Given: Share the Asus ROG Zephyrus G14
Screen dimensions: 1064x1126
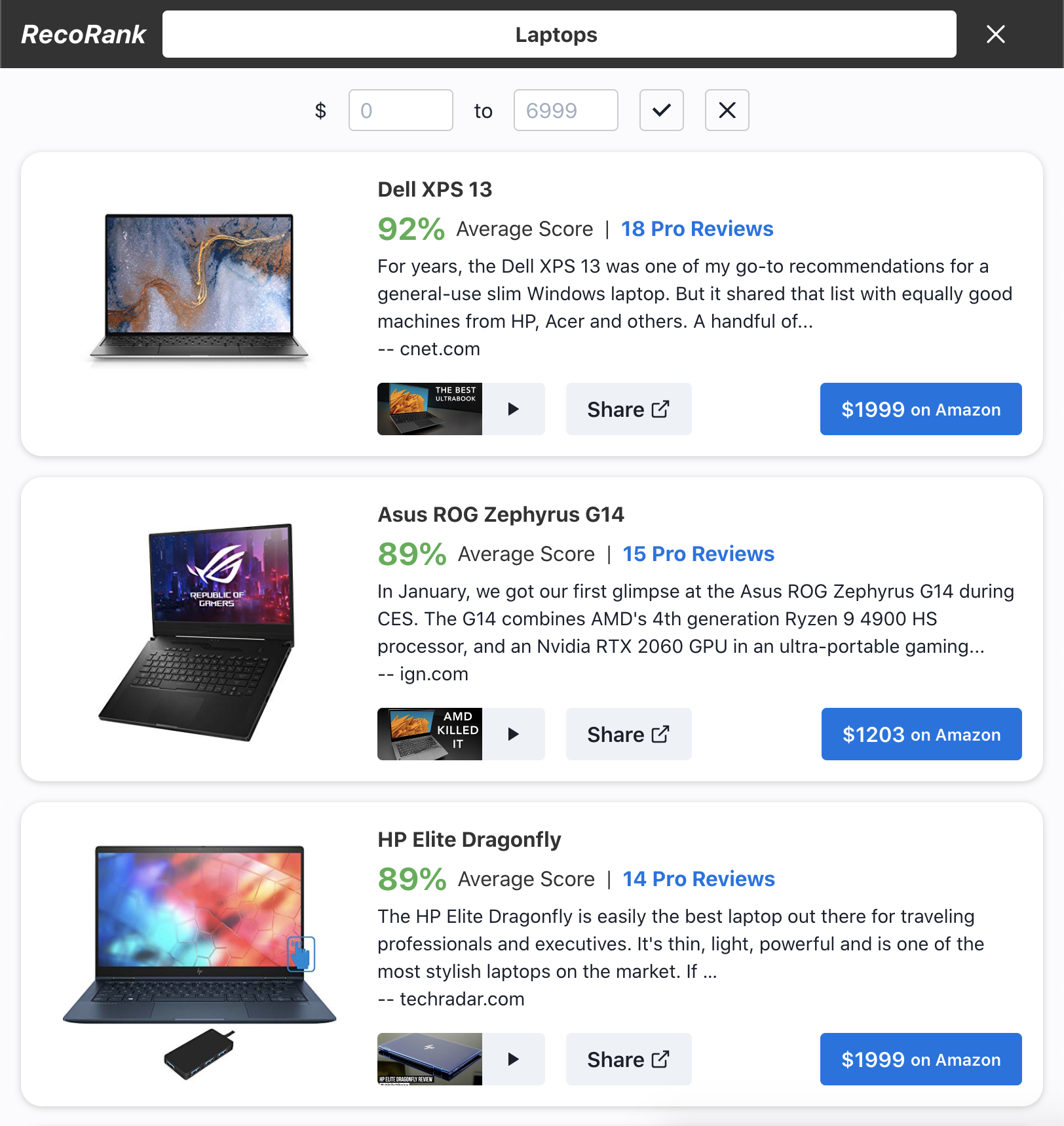Looking at the screenshot, I should pyautogui.click(x=629, y=734).
